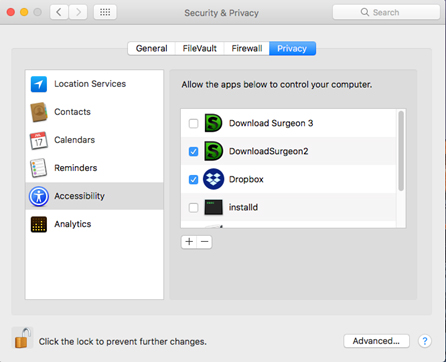The width and height of the screenshot is (446, 362).
Task: Add an app with plus button
Action: (189, 242)
